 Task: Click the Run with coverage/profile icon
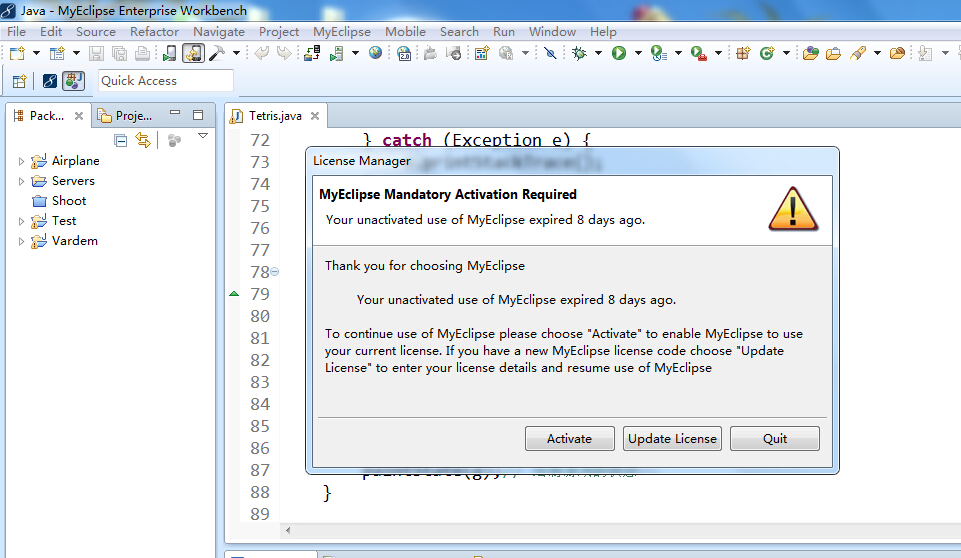click(659, 53)
